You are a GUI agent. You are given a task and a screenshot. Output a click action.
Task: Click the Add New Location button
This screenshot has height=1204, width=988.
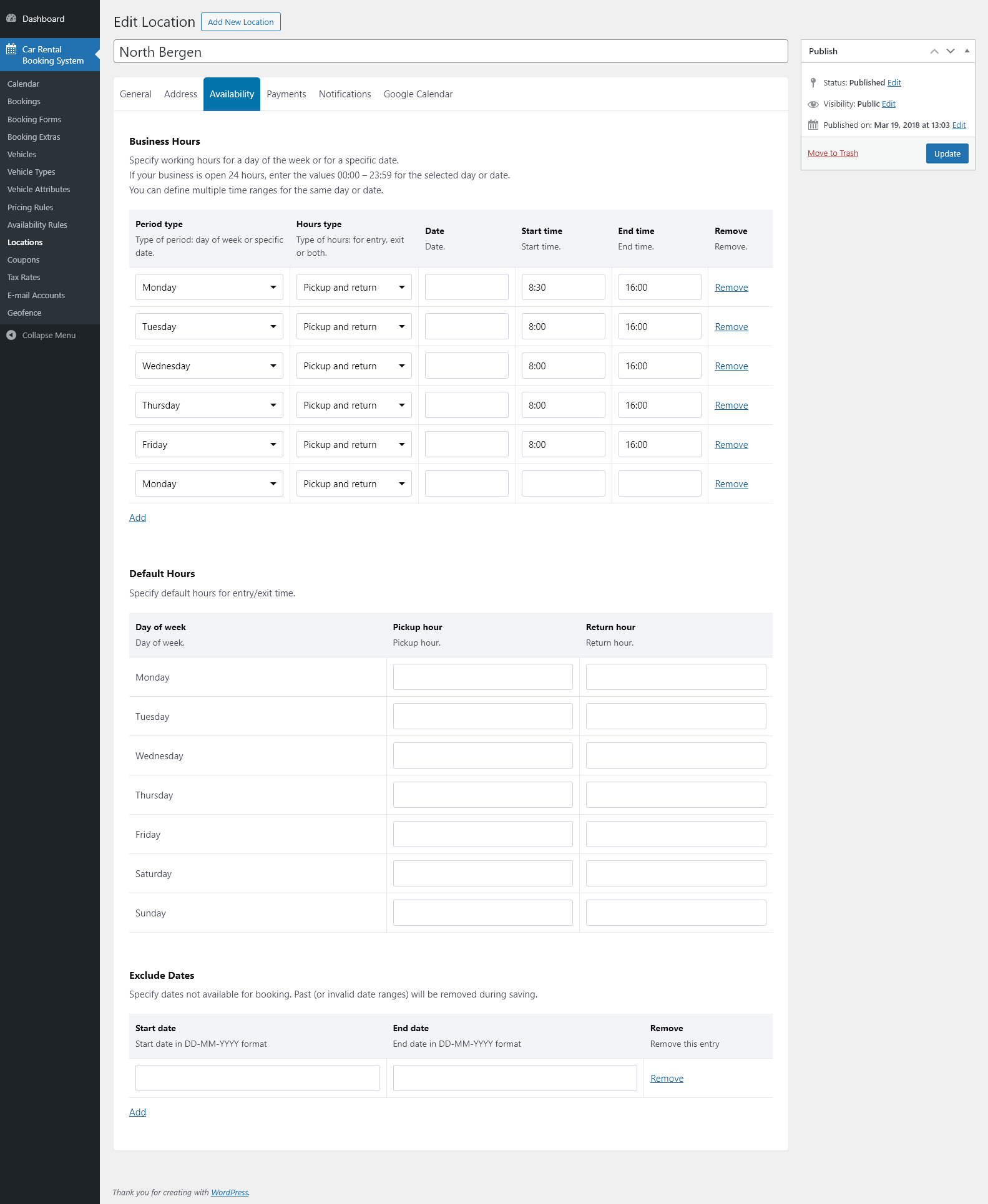(x=241, y=22)
